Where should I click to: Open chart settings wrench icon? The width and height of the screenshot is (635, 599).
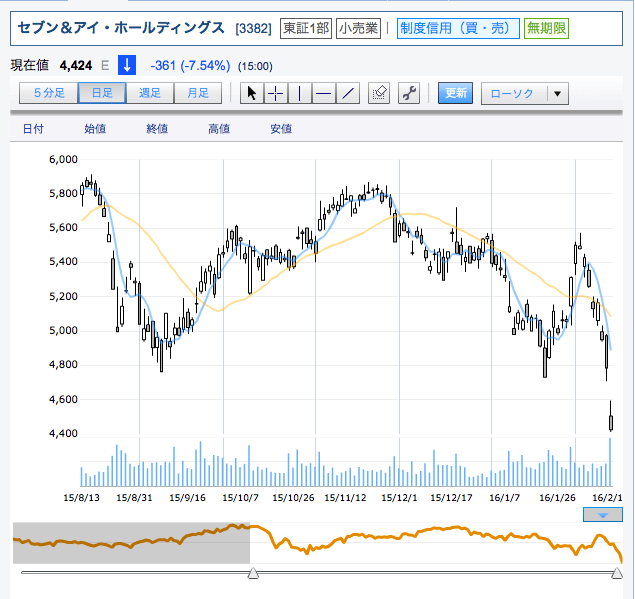click(x=409, y=94)
